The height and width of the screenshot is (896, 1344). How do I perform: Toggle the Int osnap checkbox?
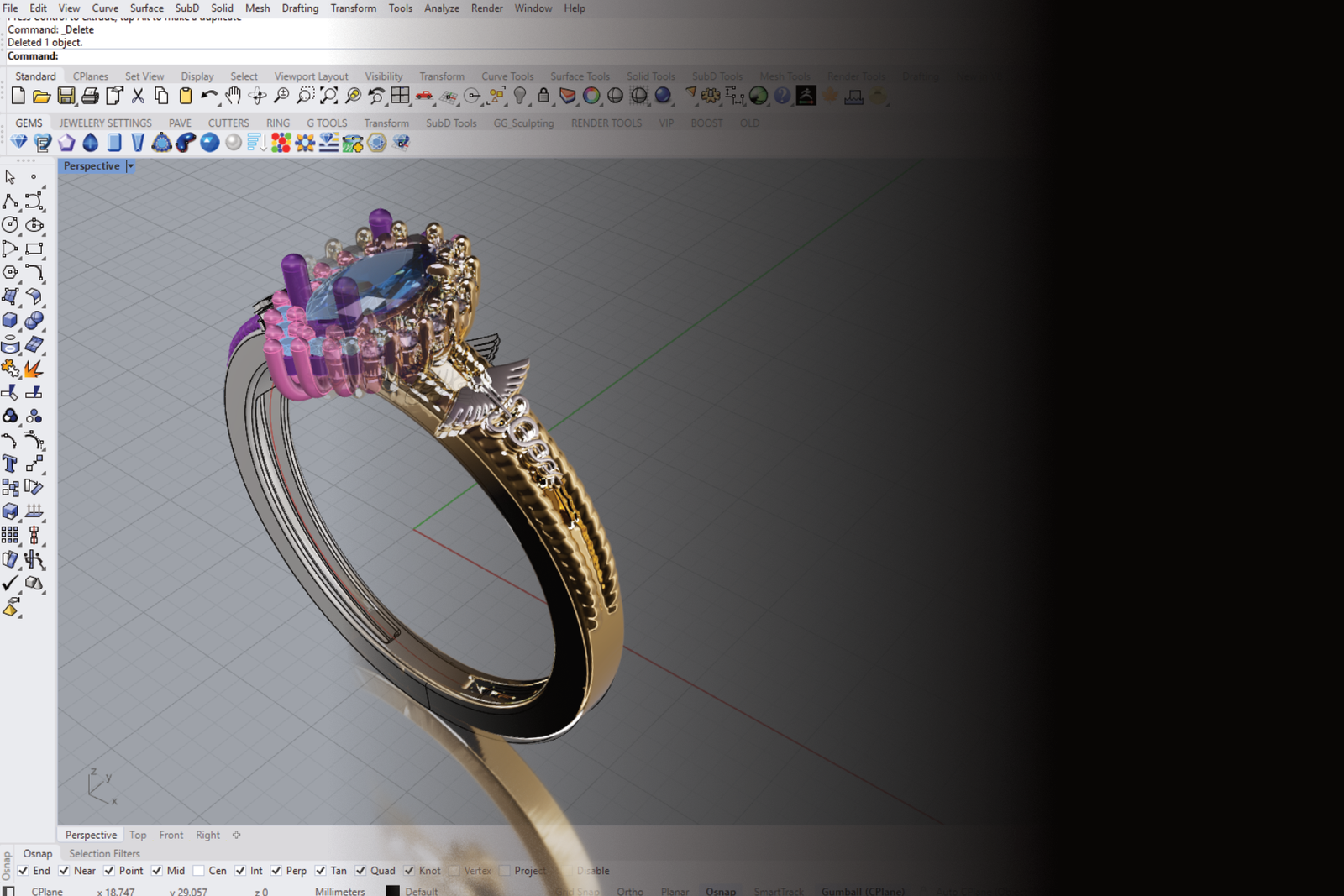click(x=239, y=871)
